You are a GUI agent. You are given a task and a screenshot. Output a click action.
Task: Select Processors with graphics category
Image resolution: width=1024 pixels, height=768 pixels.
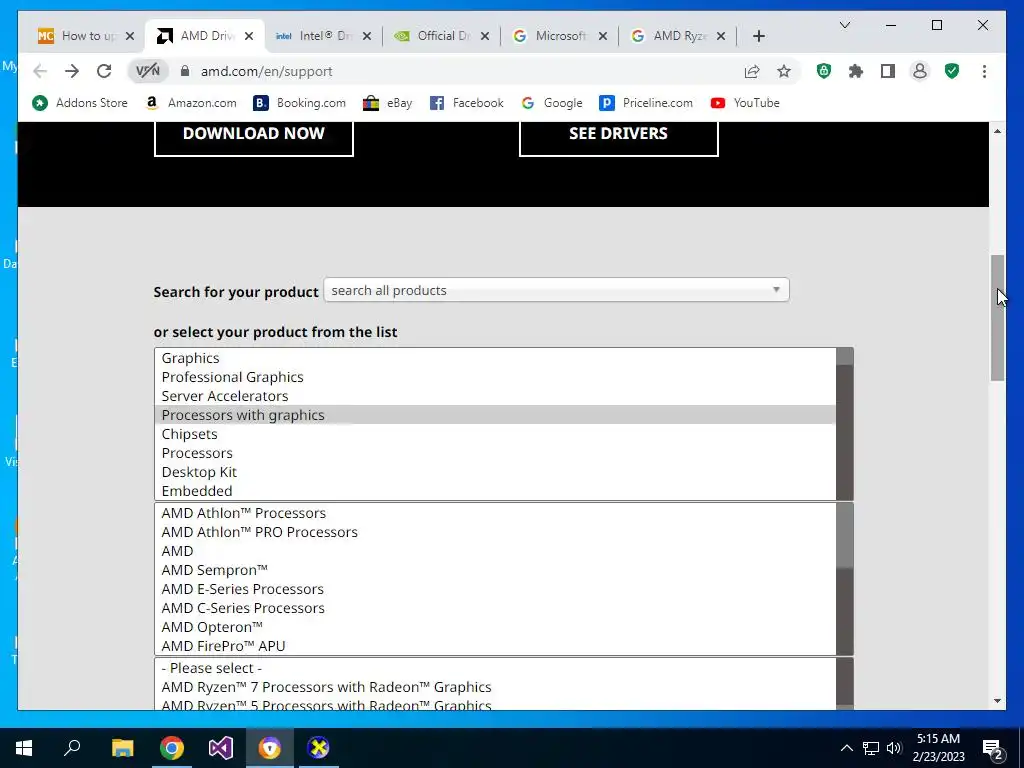tap(495, 415)
